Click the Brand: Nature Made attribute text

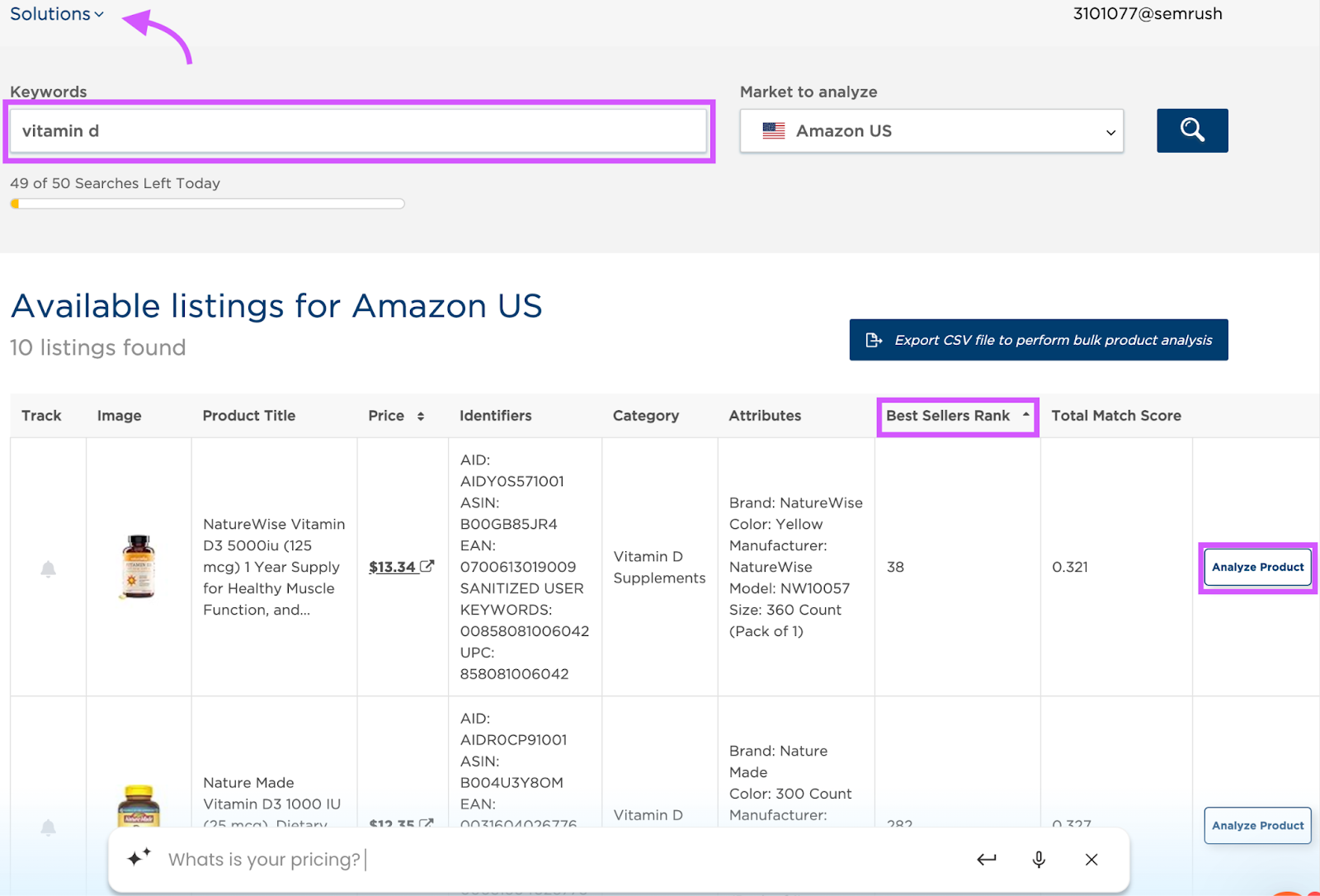[x=778, y=762]
